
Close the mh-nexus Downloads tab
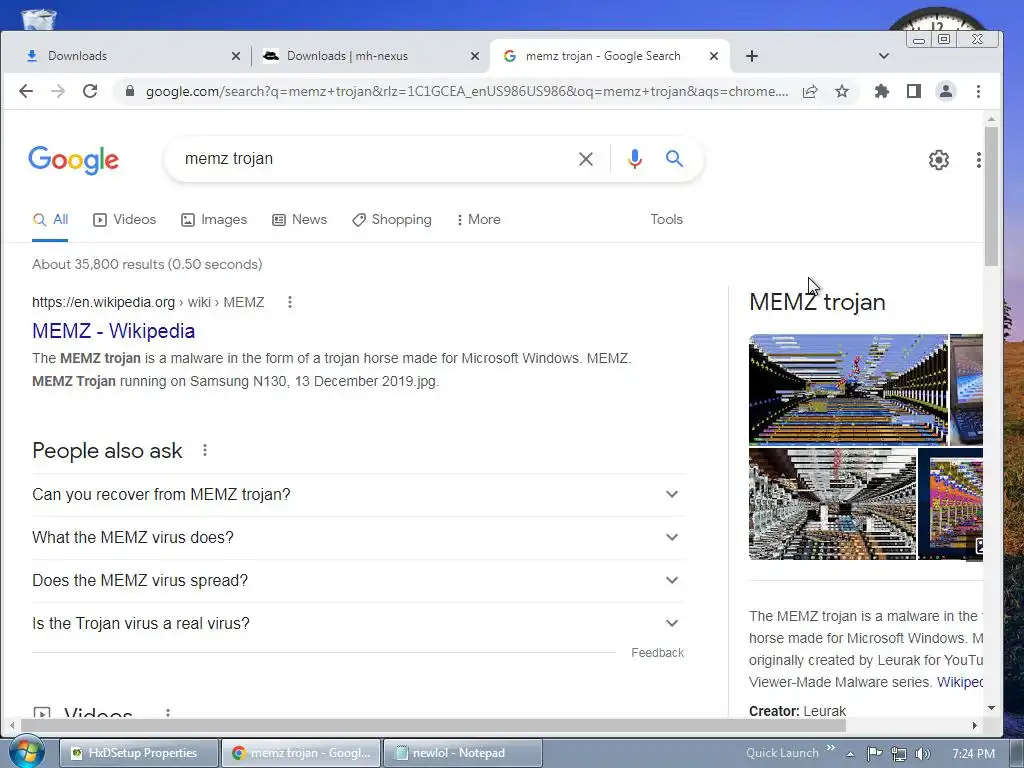(x=475, y=56)
